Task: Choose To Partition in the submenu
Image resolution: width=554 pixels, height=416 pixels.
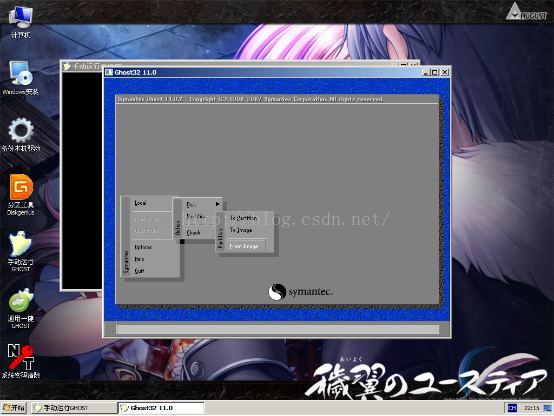Action: point(243,218)
